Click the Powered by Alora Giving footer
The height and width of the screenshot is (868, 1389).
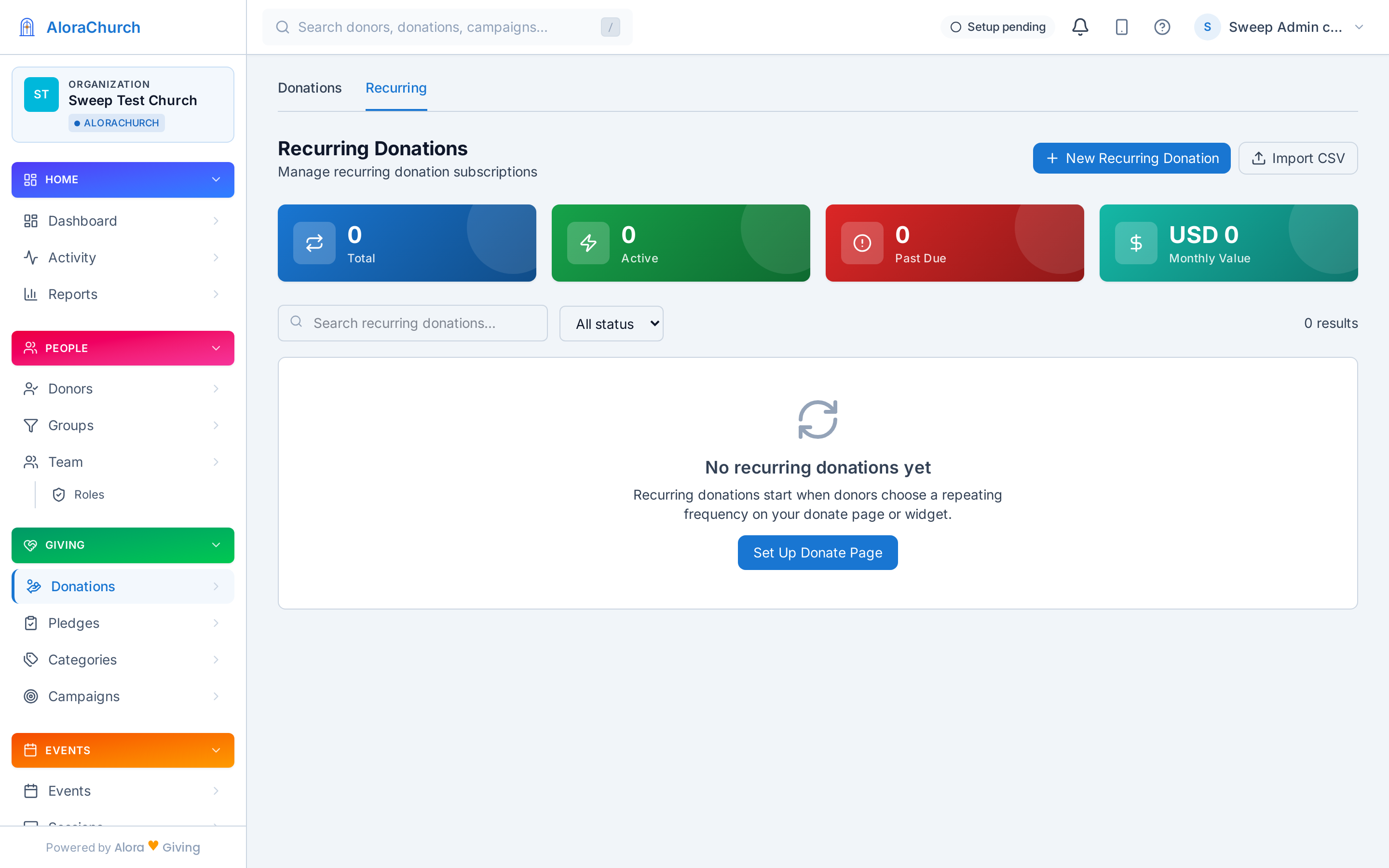pos(123,847)
